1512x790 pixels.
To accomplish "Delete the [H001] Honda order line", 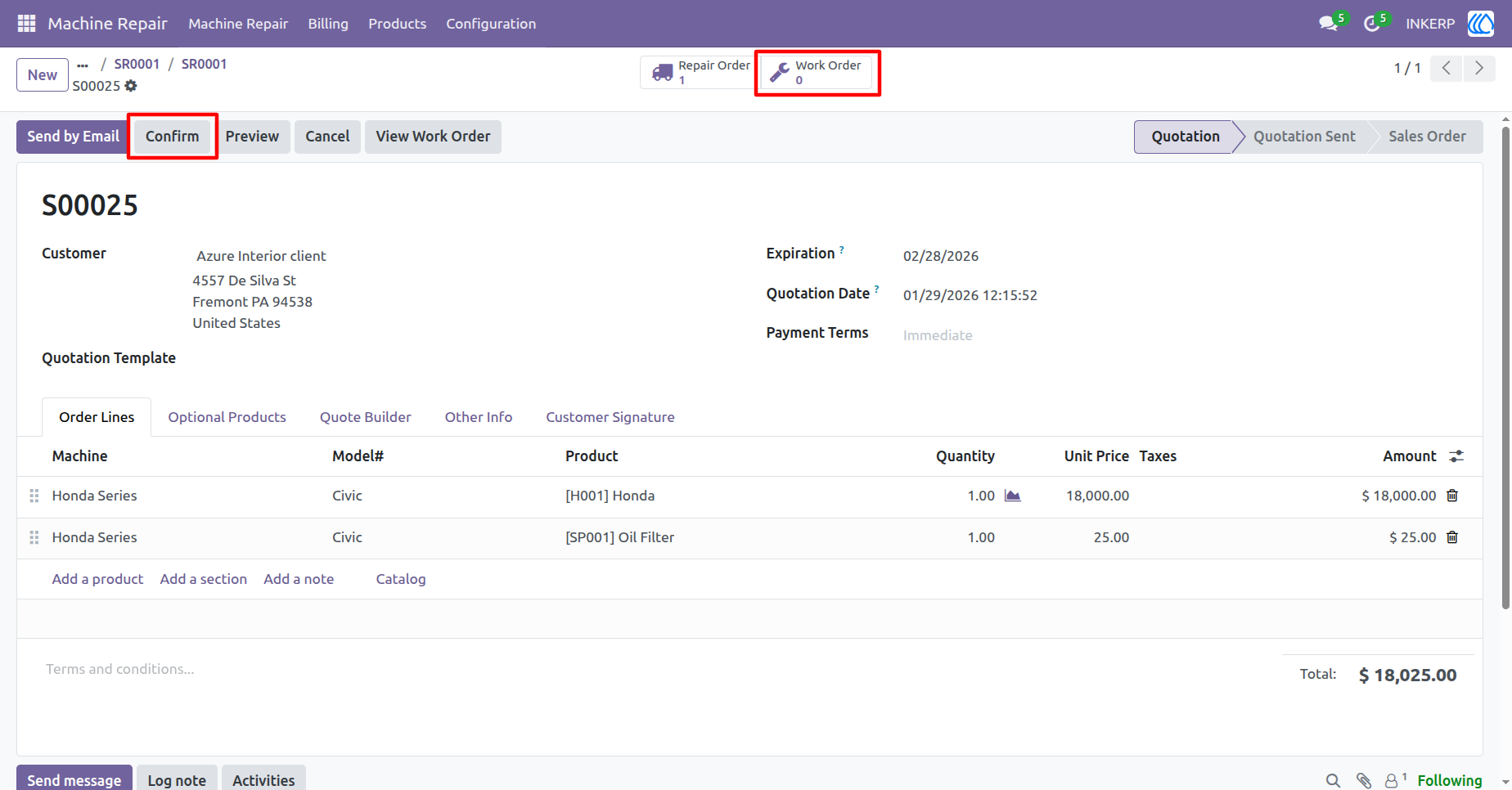I will point(1452,496).
